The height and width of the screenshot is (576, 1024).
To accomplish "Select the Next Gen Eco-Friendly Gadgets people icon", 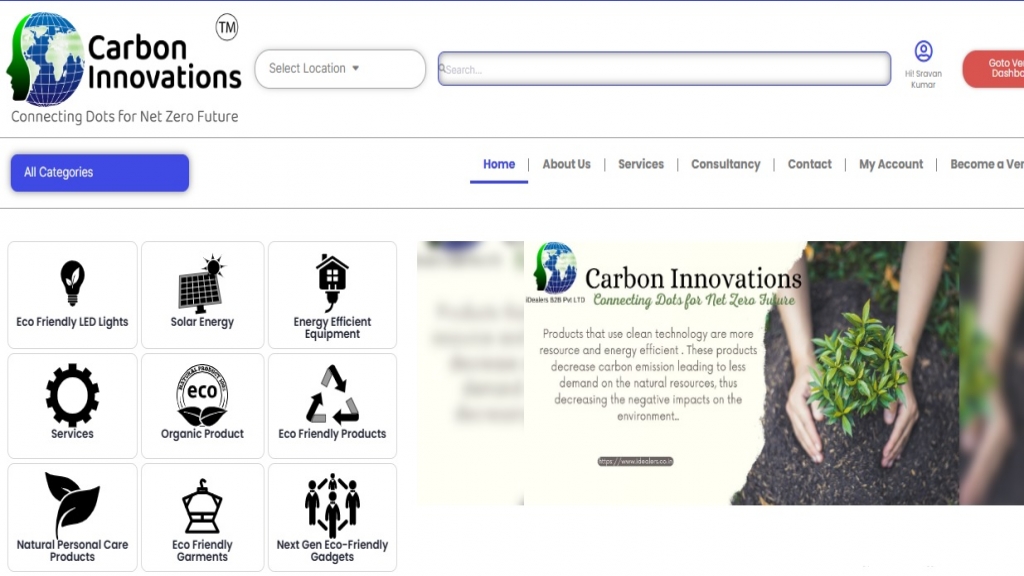I will (332, 505).
